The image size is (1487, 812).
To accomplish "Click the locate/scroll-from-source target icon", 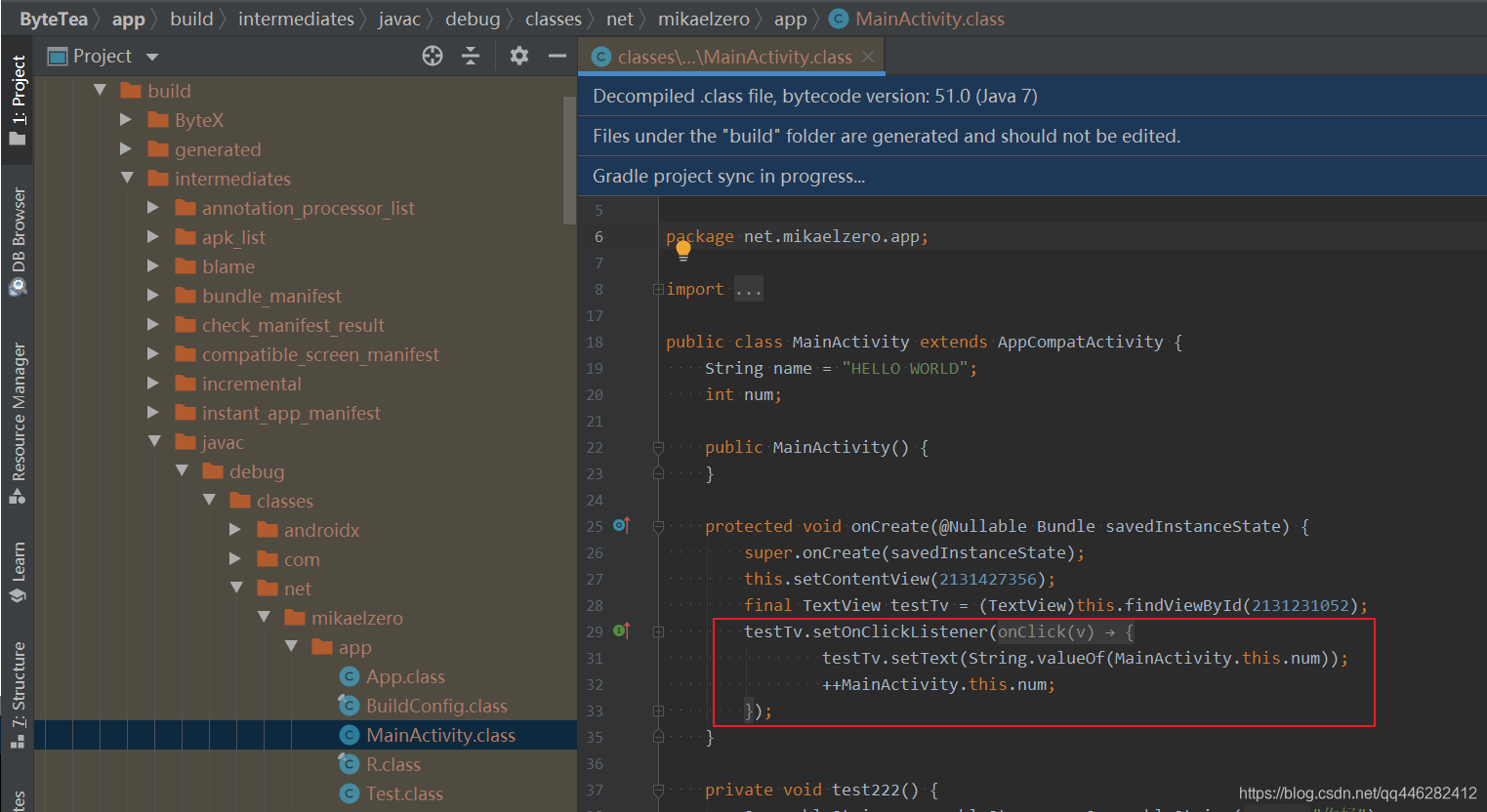I will [433, 56].
